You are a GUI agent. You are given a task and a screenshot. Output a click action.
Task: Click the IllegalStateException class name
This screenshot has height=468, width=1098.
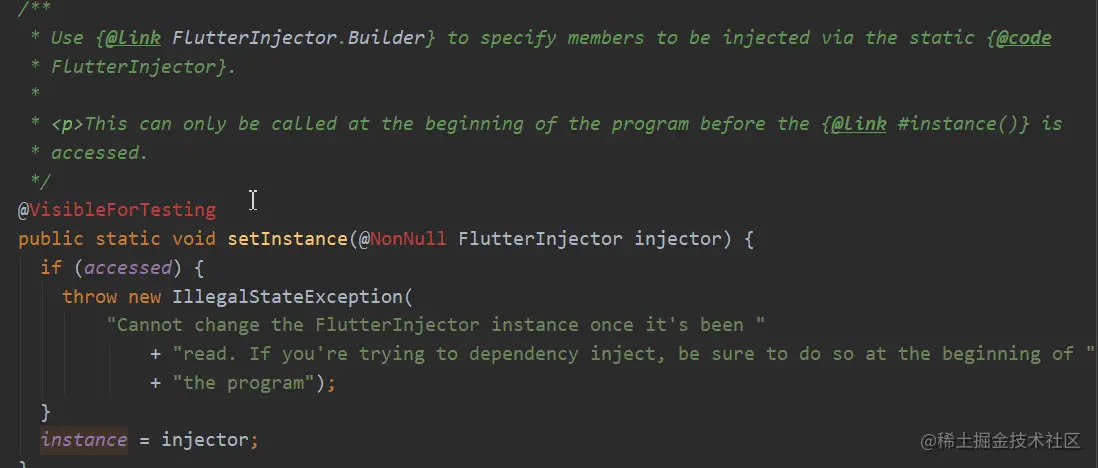pyautogui.click(x=288, y=296)
